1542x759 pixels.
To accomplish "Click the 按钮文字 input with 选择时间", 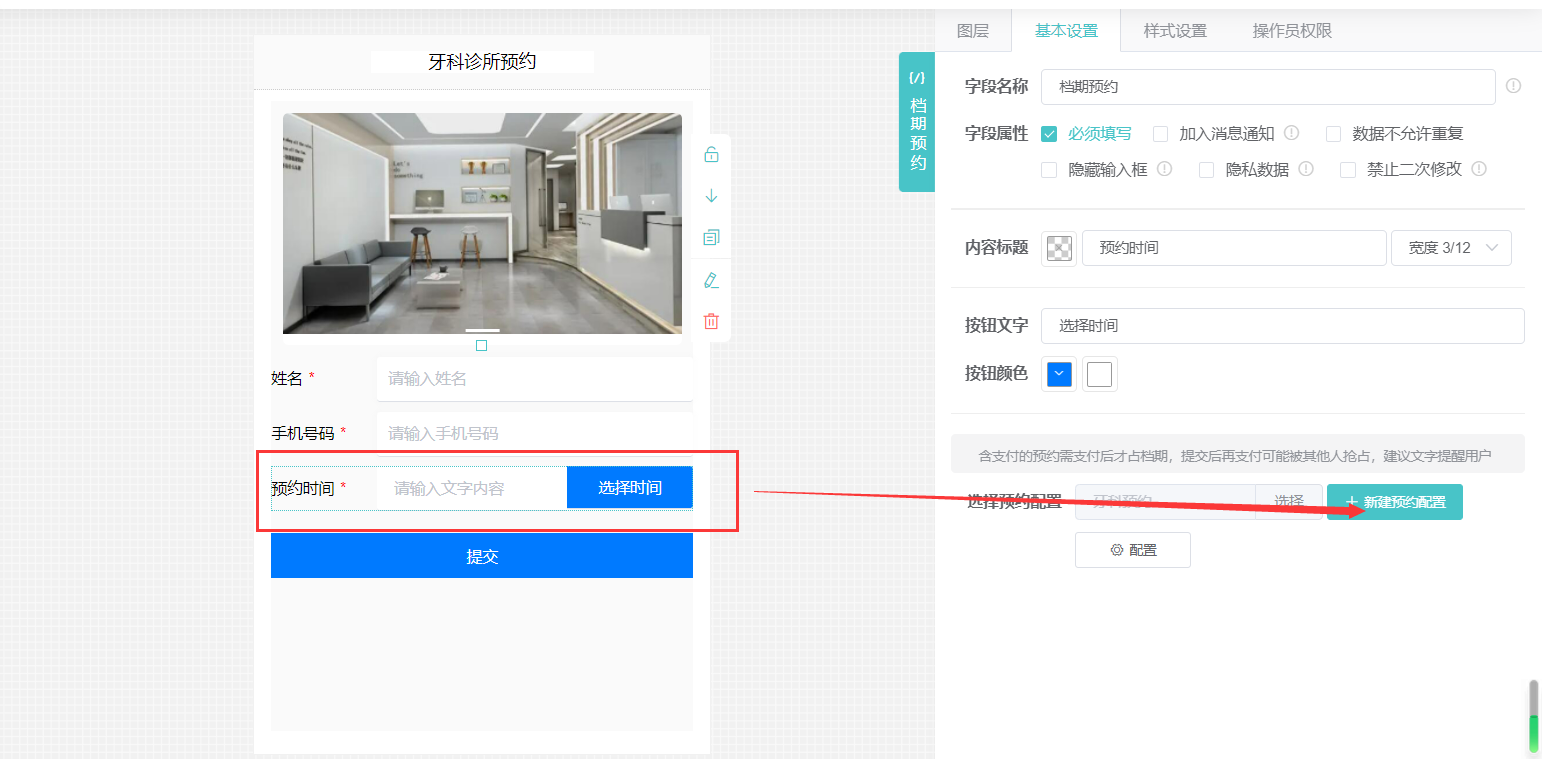I will pos(1283,326).
